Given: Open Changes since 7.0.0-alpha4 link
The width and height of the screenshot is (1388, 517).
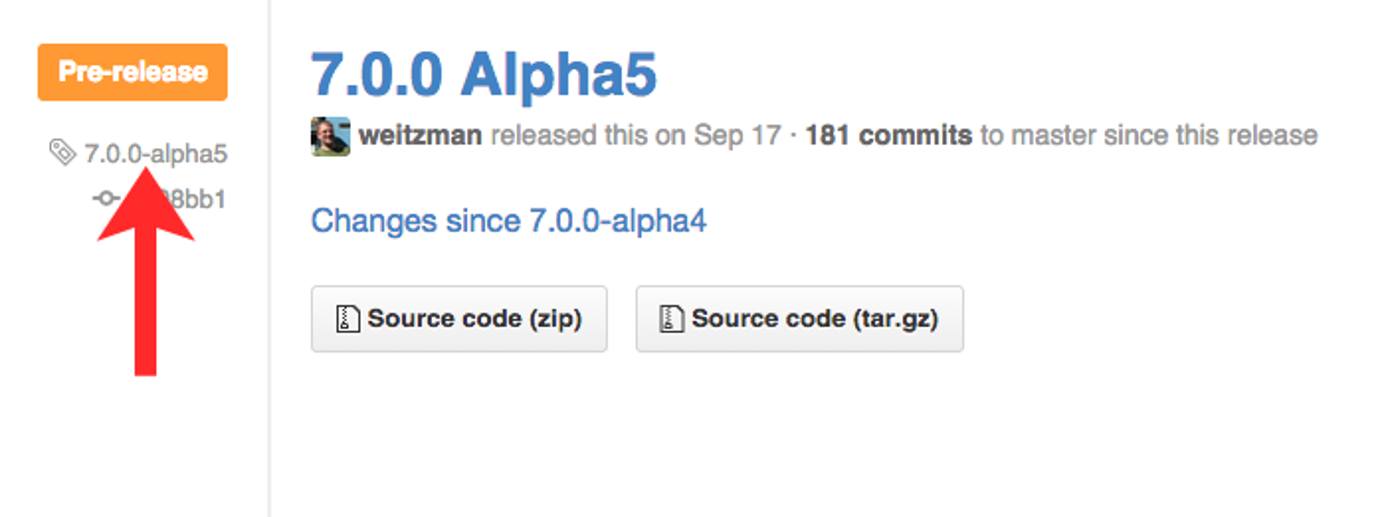Looking at the screenshot, I should [x=509, y=220].
